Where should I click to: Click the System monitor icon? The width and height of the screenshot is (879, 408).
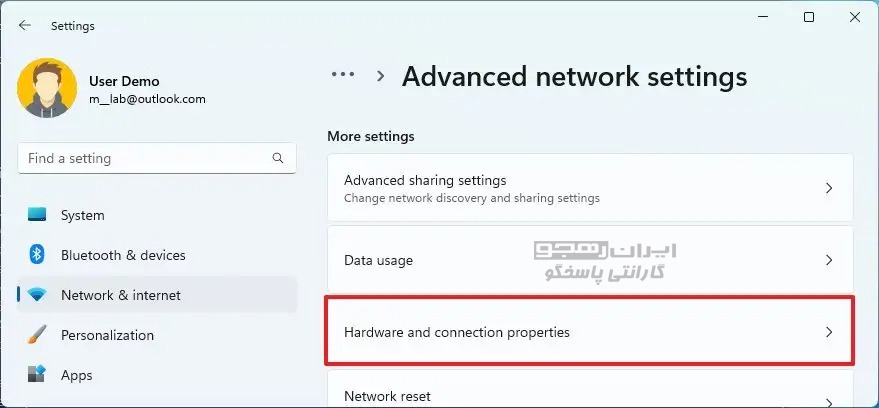pos(37,215)
